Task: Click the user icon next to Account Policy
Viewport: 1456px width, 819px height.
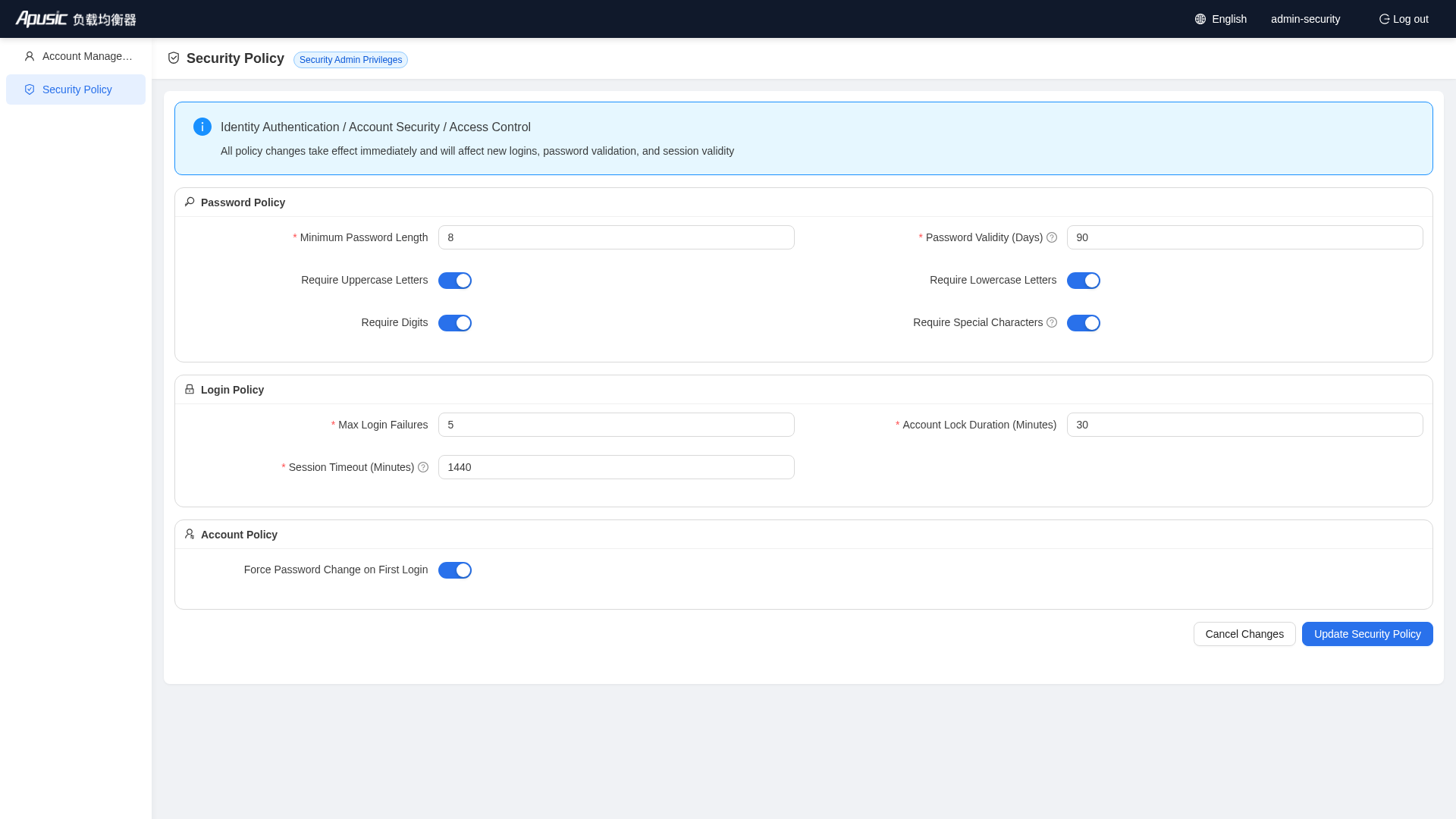Action: click(x=190, y=534)
